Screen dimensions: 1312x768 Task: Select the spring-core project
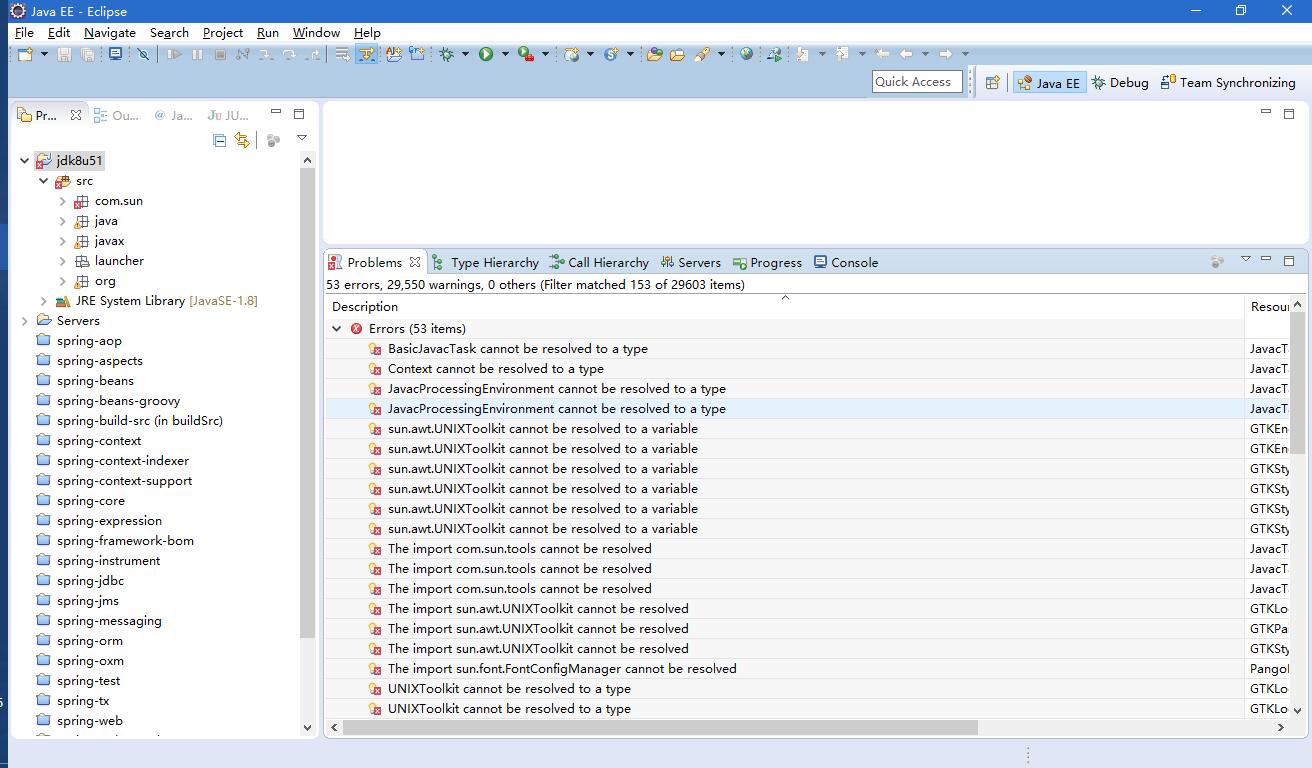tap(91, 501)
